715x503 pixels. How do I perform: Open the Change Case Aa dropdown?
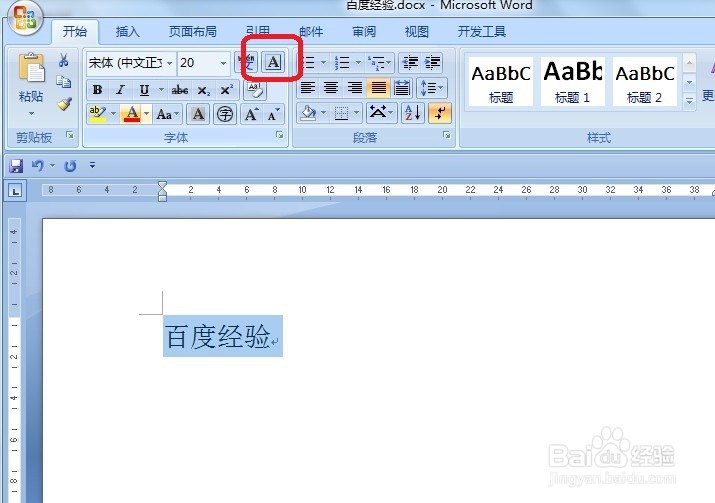click(x=168, y=114)
